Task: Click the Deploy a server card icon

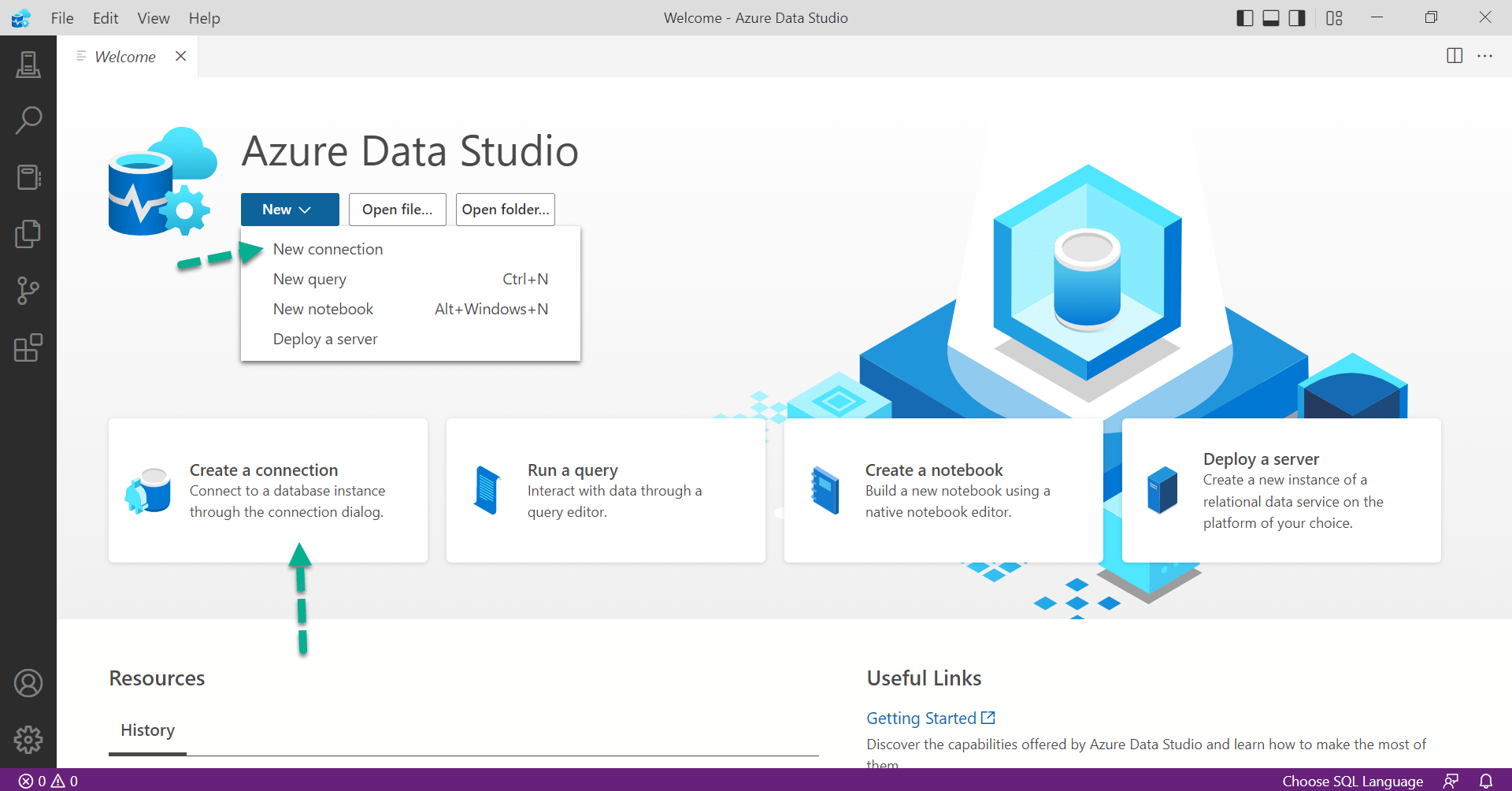Action: tap(1162, 490)
